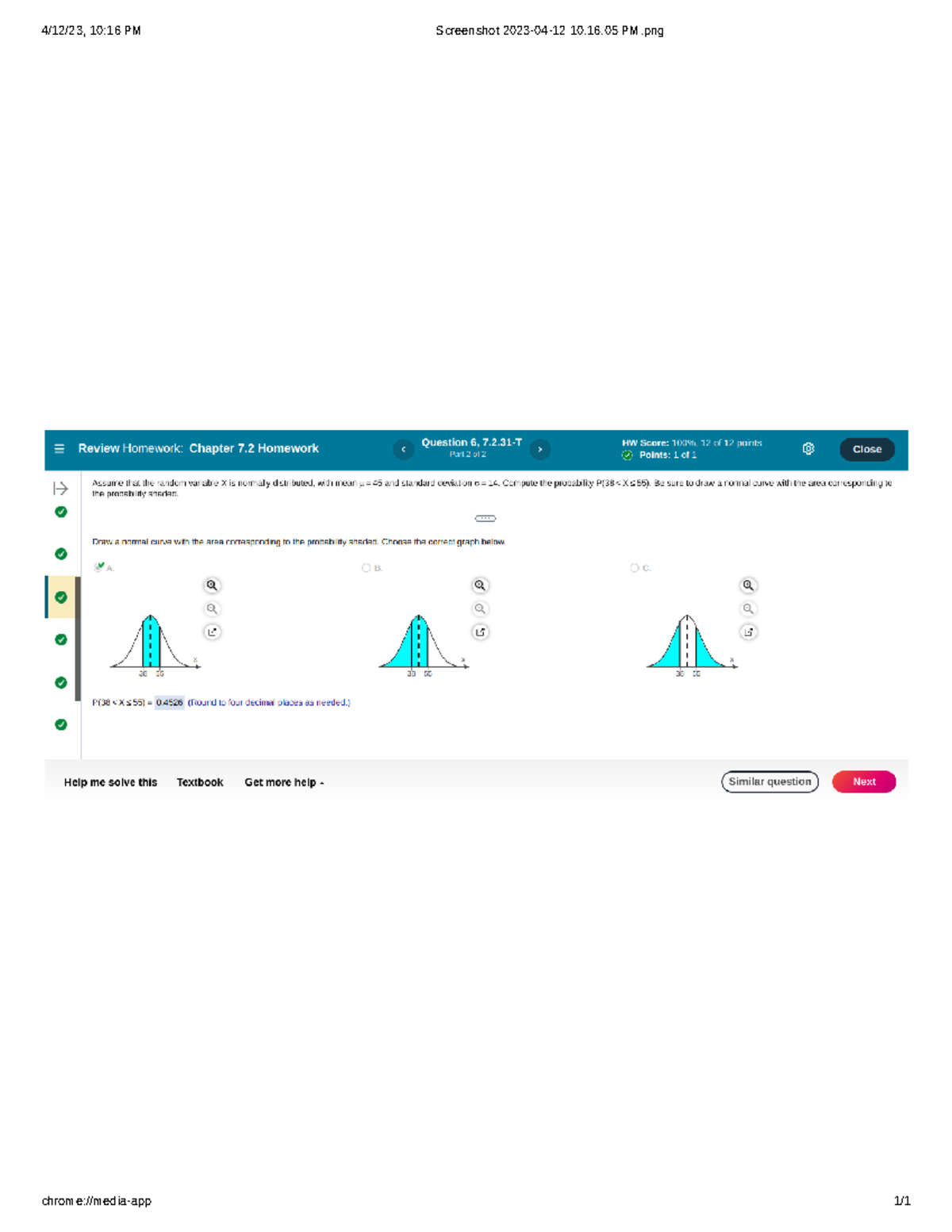Collapse the question list sidebar arrow
The width and height of the screenshot is (952, 1232).
click(x=60, y=489)
